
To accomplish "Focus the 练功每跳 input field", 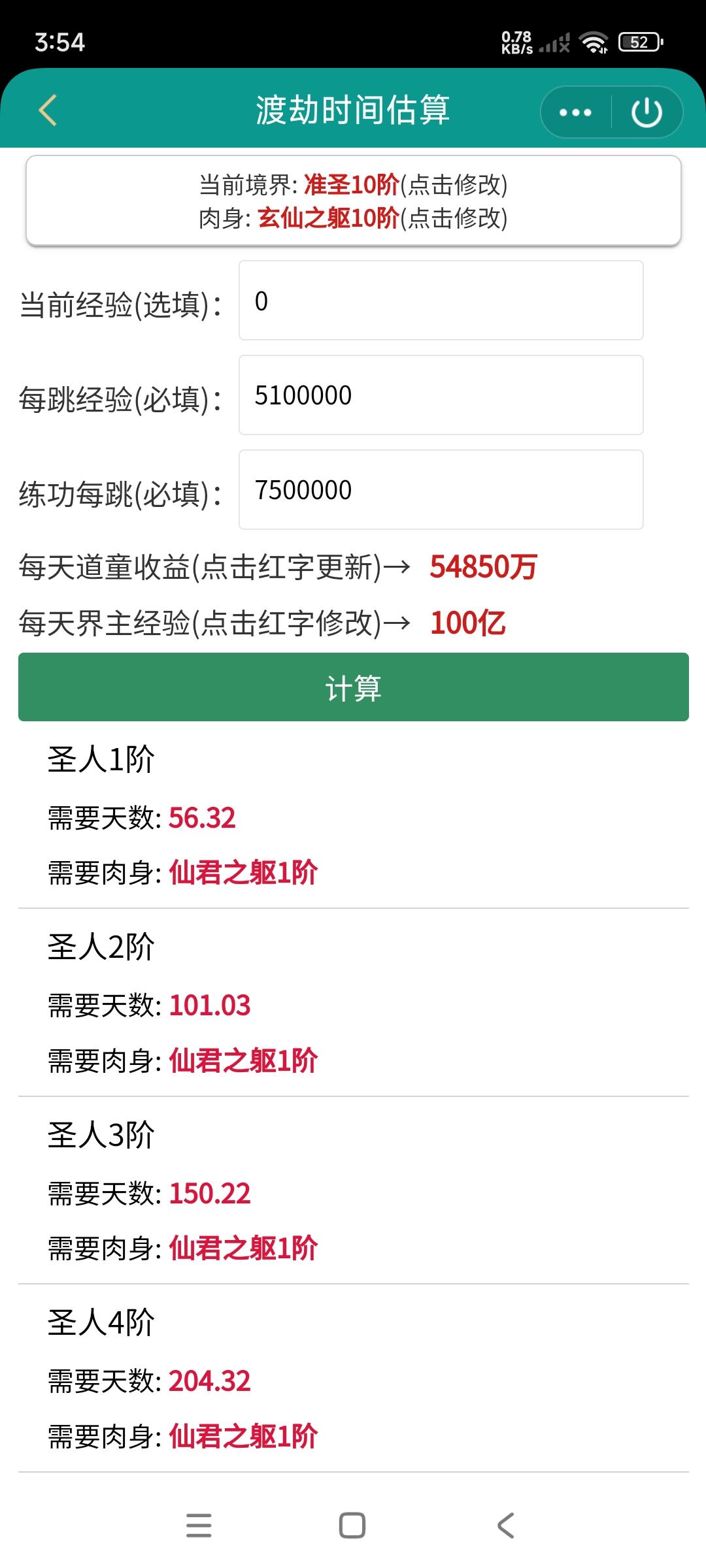I will 441,490.
